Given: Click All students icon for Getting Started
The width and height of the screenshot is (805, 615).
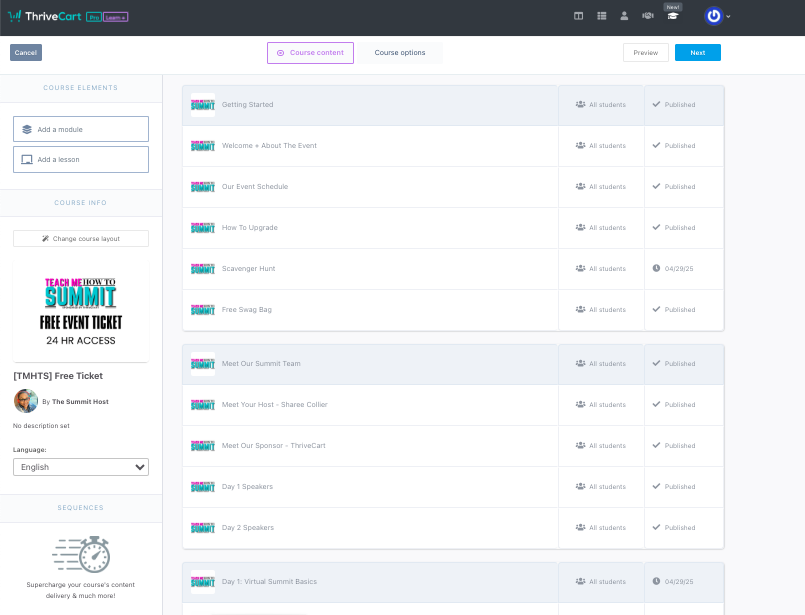Looking at the screenshot, I should point(580,104).
